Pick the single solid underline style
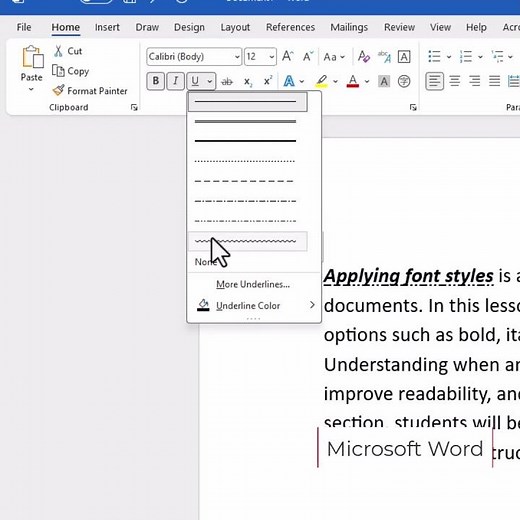The height and width of the screenshot is (520, 520). [248, 102]
